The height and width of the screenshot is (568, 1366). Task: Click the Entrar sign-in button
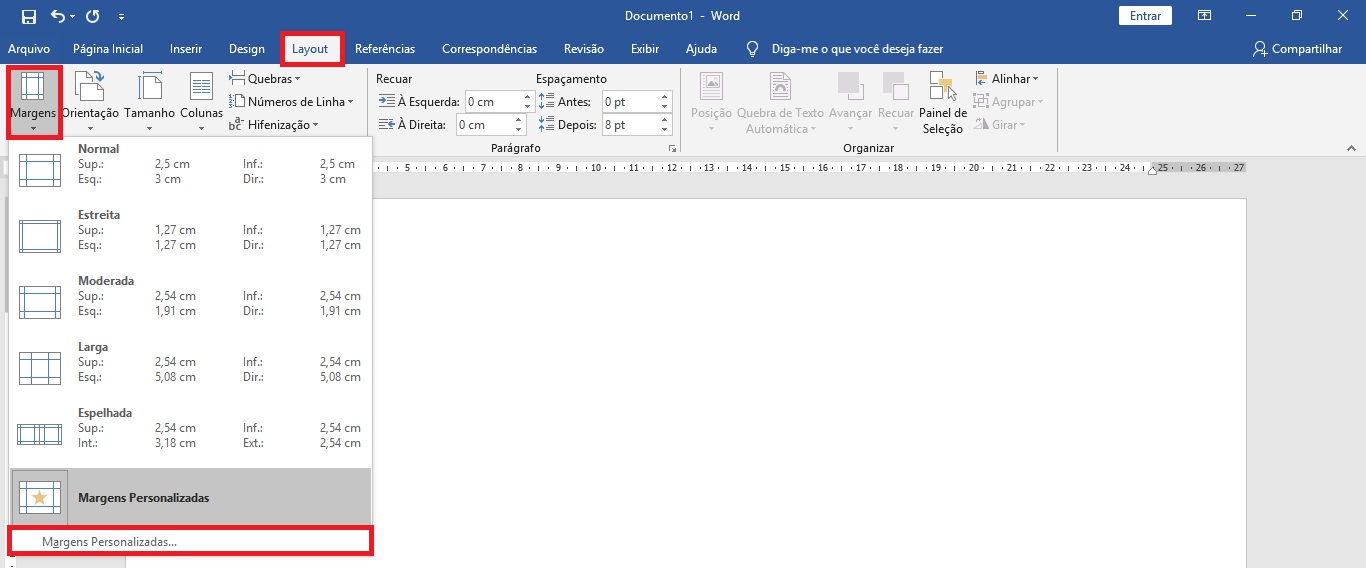pos(1145,16)
